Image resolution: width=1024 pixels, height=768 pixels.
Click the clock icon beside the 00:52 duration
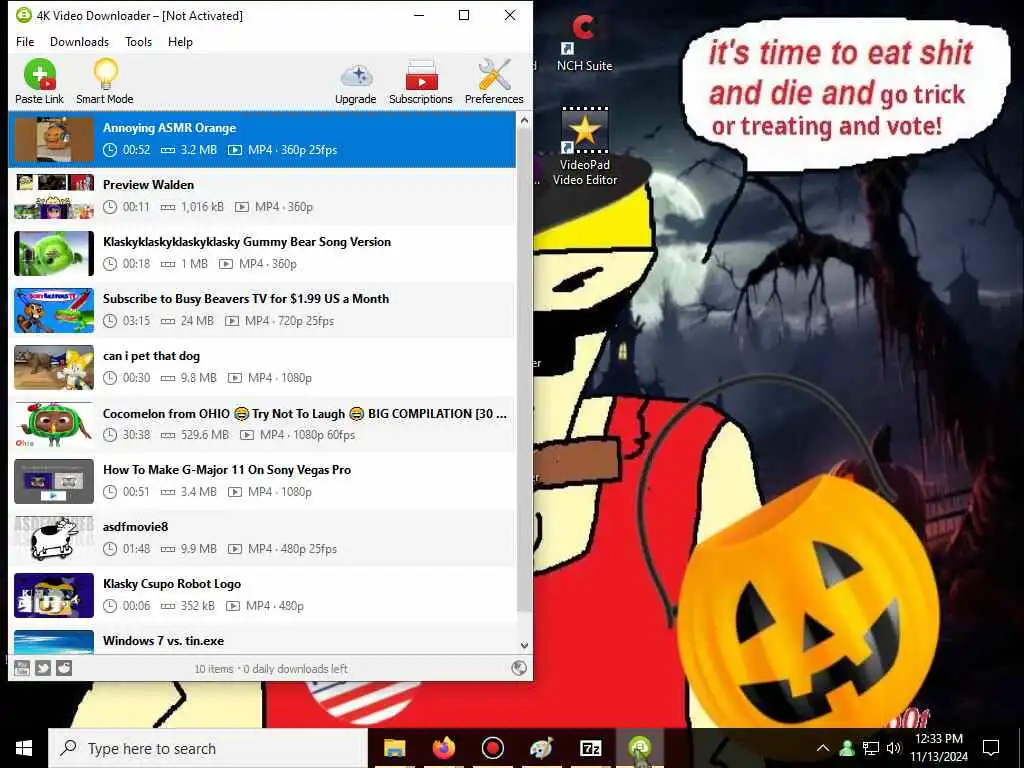click(x=110, y=150)
